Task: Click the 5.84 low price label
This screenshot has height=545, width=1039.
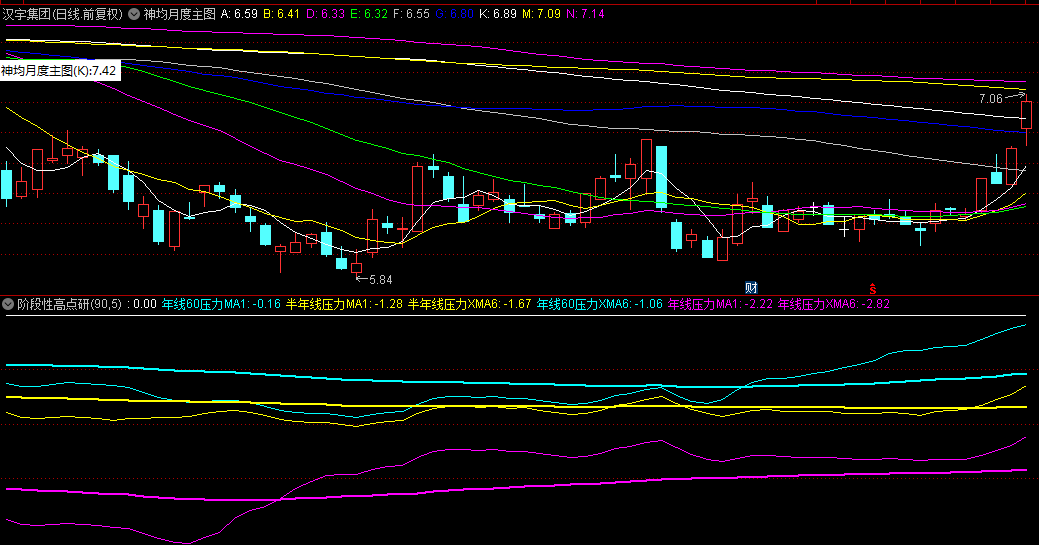Action: point(380,280)
